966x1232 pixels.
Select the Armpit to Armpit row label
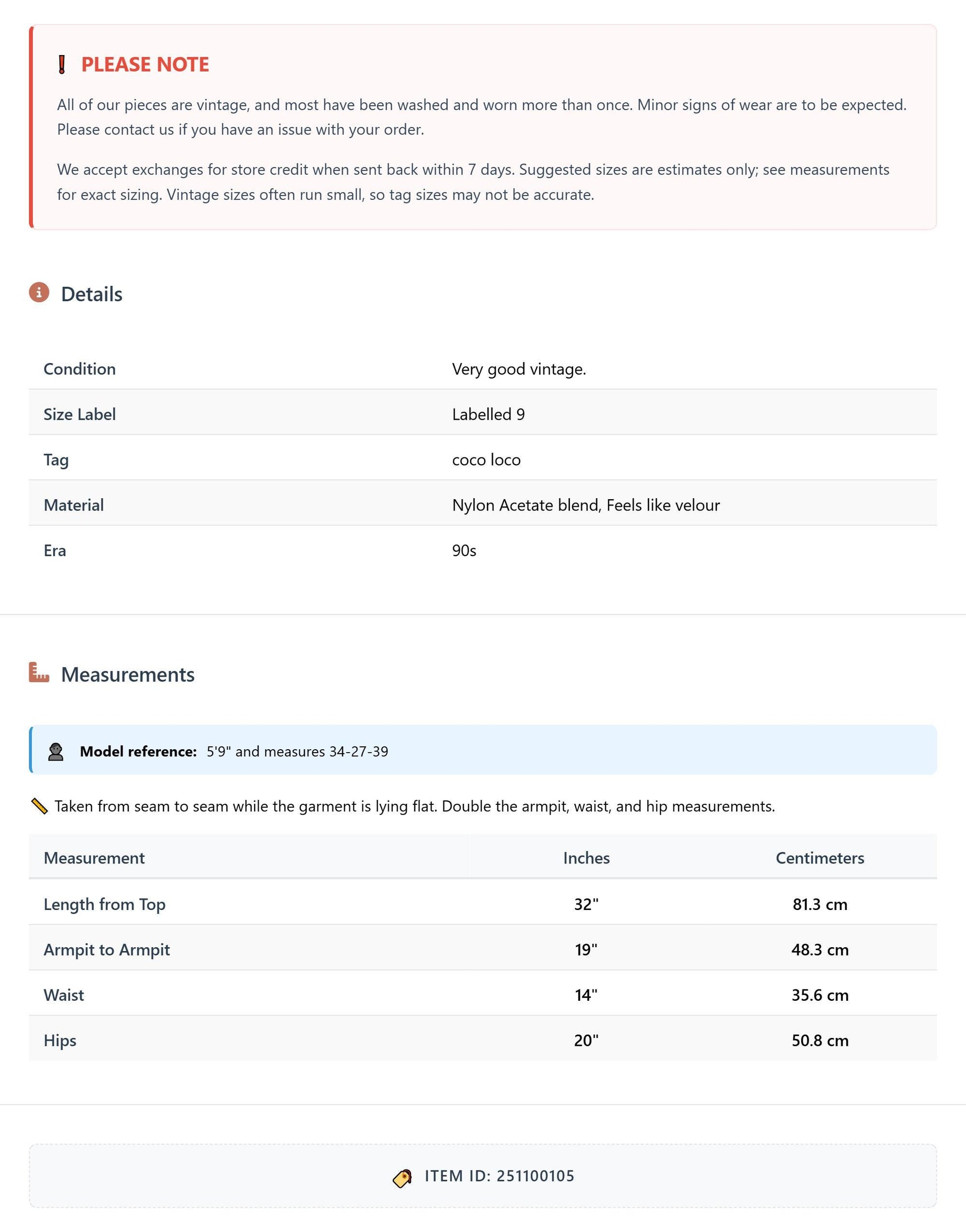point(107,950)
